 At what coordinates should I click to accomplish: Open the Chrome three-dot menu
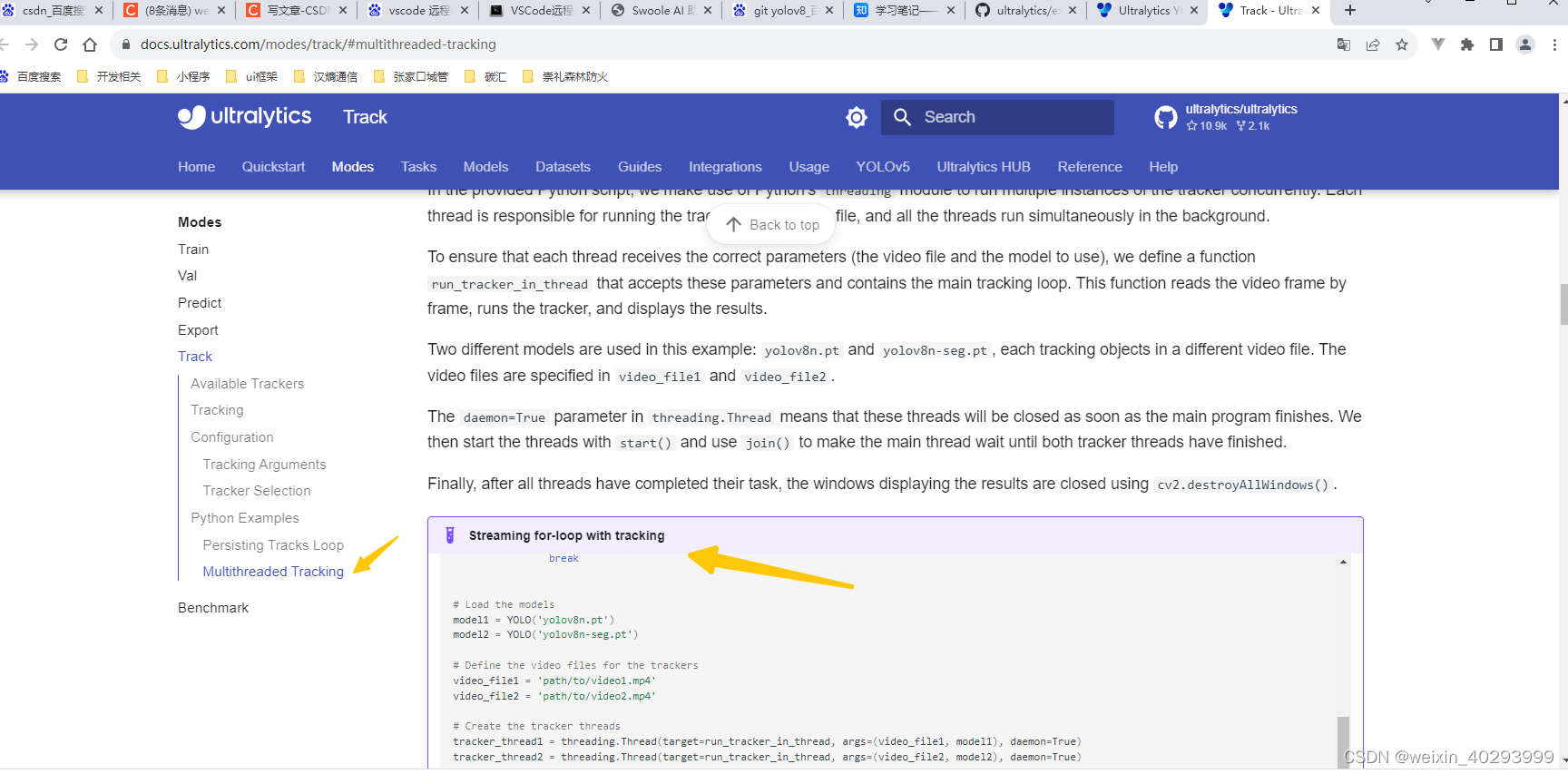1554,44
